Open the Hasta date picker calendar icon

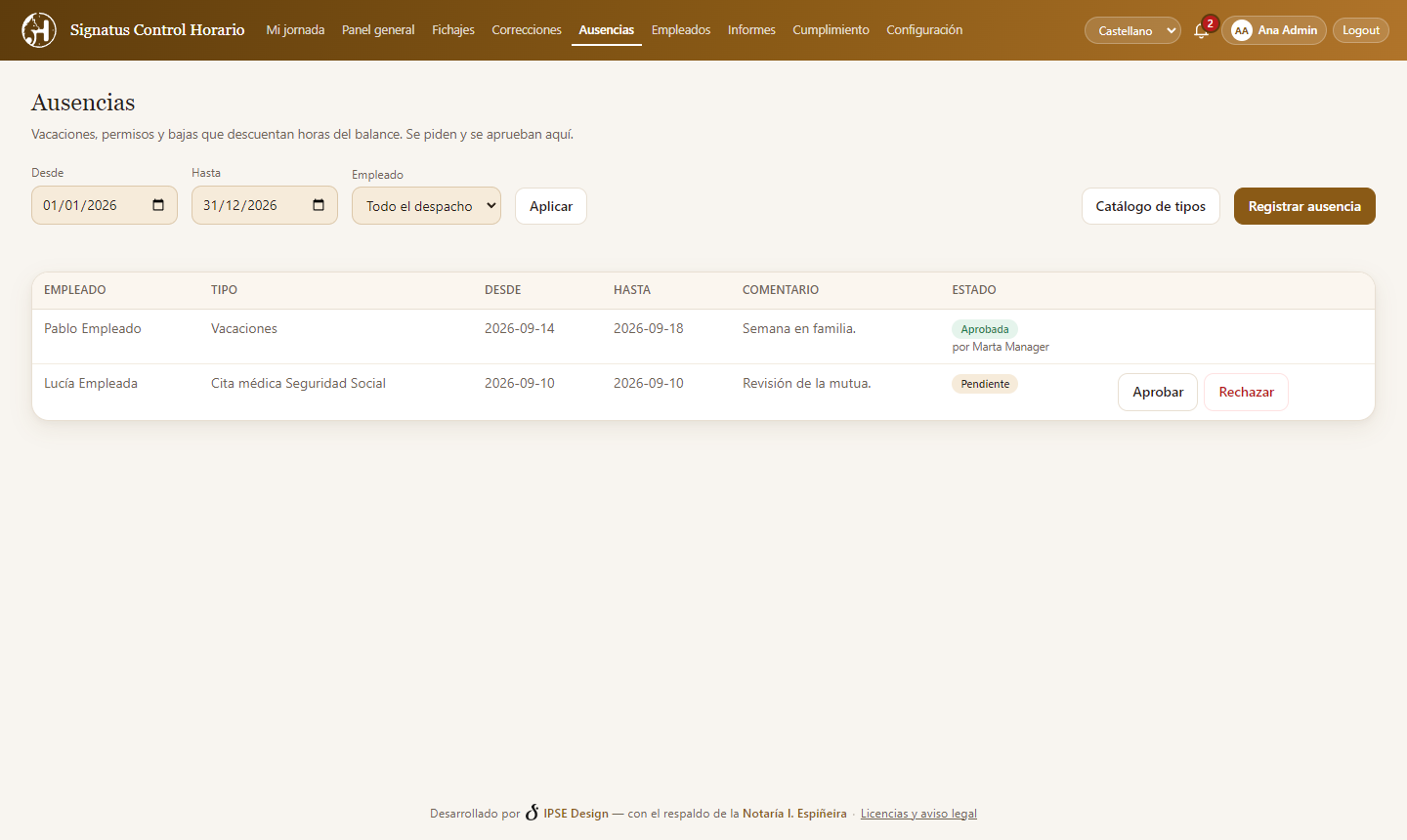[319, 205]
